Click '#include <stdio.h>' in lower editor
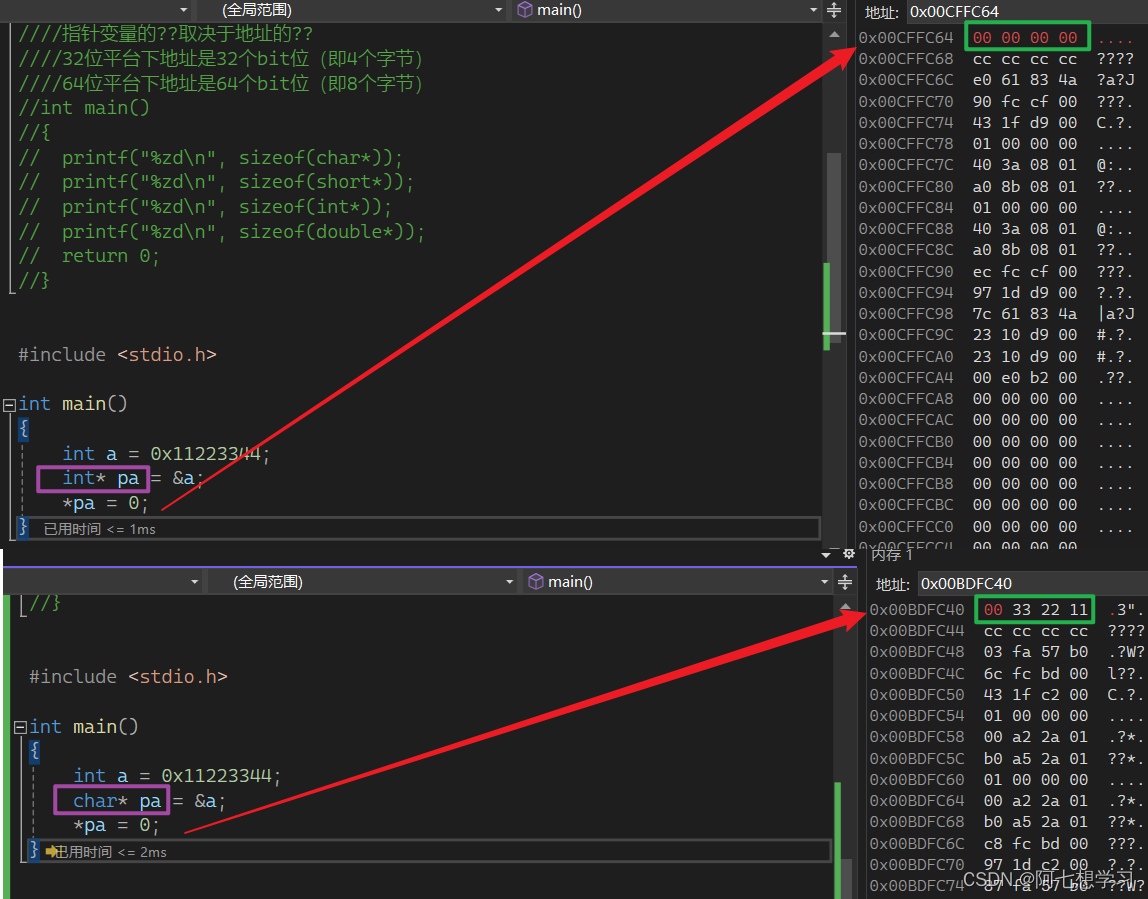1148x899 pixels. point(128,676)
